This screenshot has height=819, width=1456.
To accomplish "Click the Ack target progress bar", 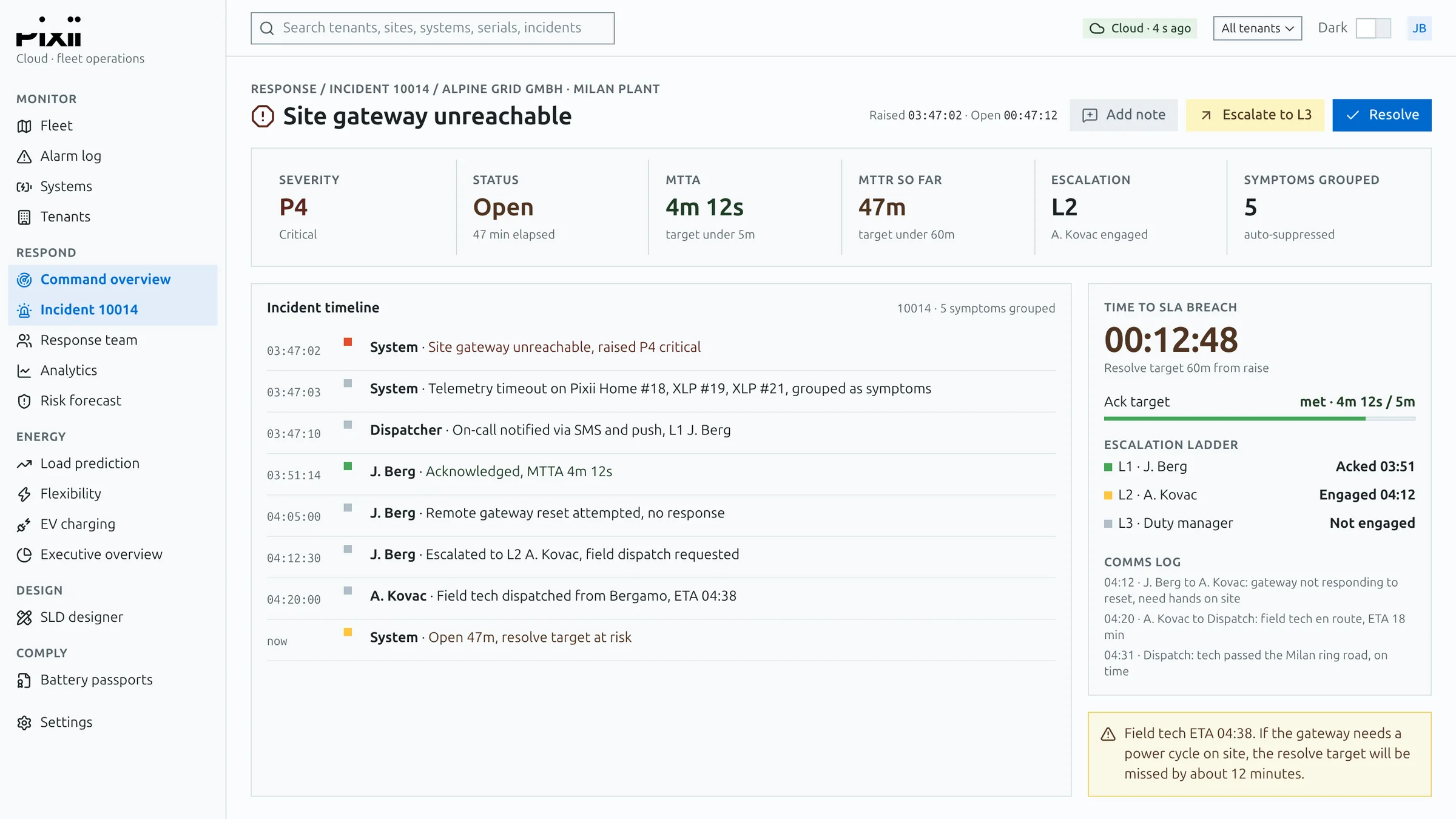I will click(x=1259, y=419).
